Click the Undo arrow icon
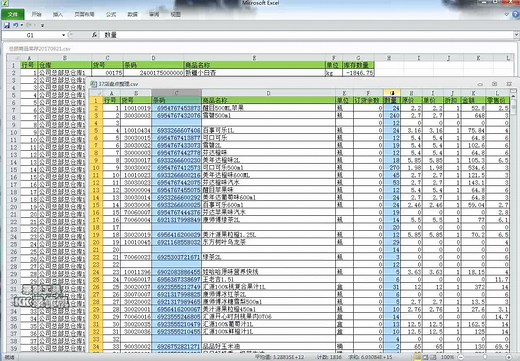Screen dimensions: 520x361 15,25
